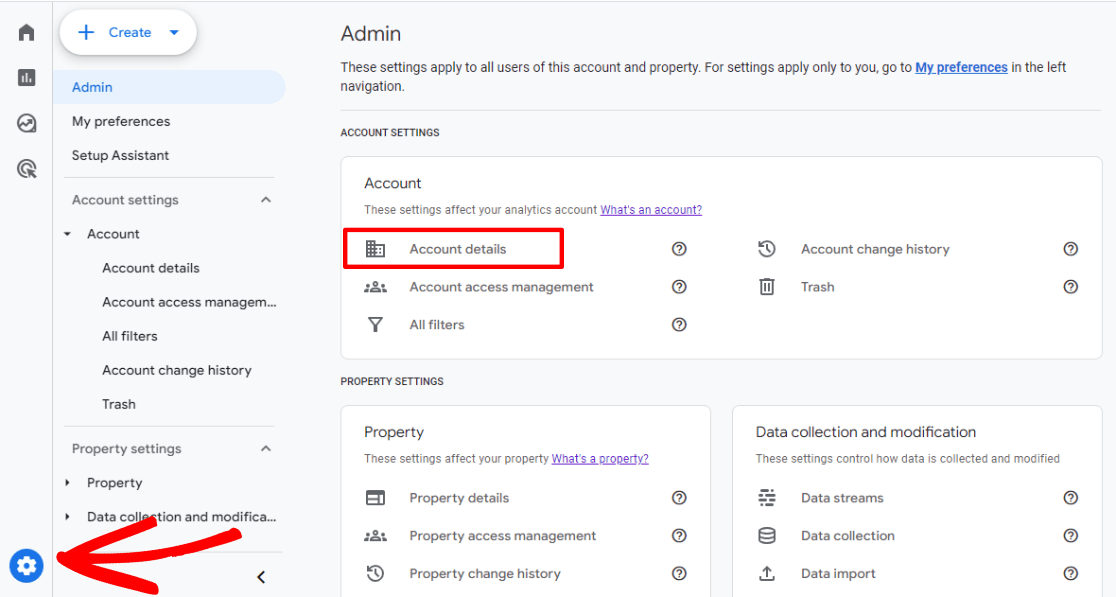The width and height of the screenshot is (1116, 597).
Task: Open Account access management in sidebar tree
Action: (189, 302)
